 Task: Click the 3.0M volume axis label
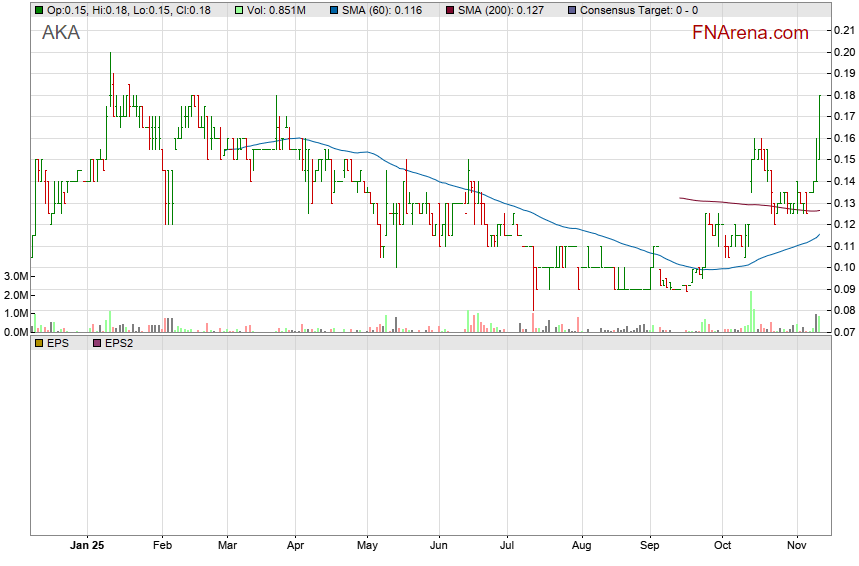point(17,276)
